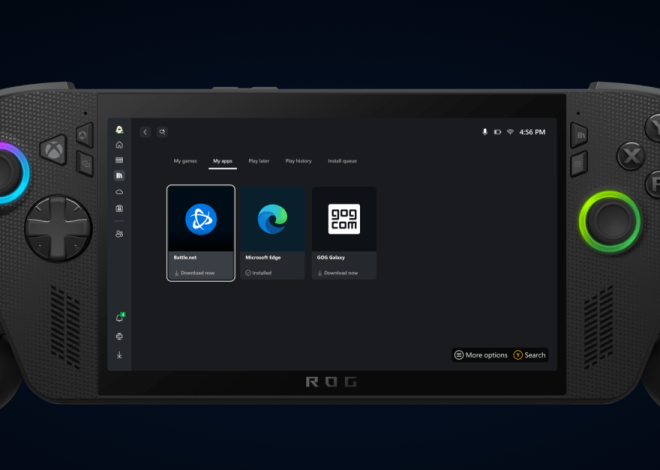The width and height of the screenshot is (660, 470).
Task: Open the Game Pass sidebar icon
Action: (x=120, y=160)
